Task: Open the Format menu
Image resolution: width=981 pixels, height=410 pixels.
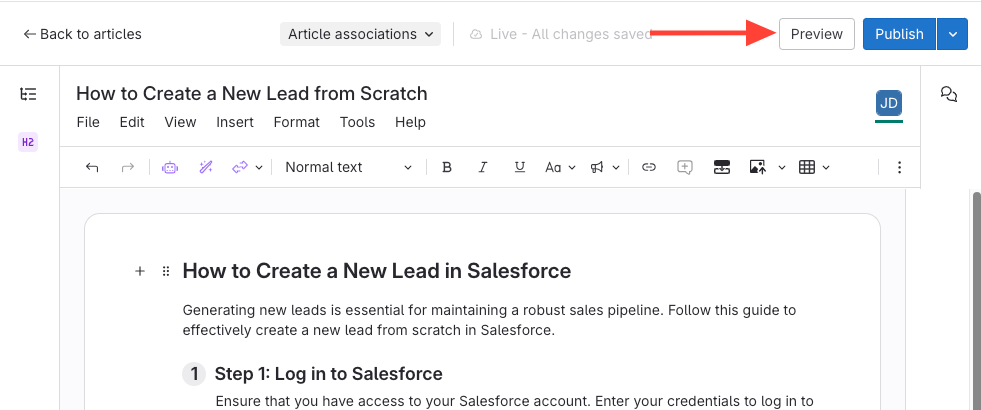Action: pyautogui.click(x=296, y=122)
